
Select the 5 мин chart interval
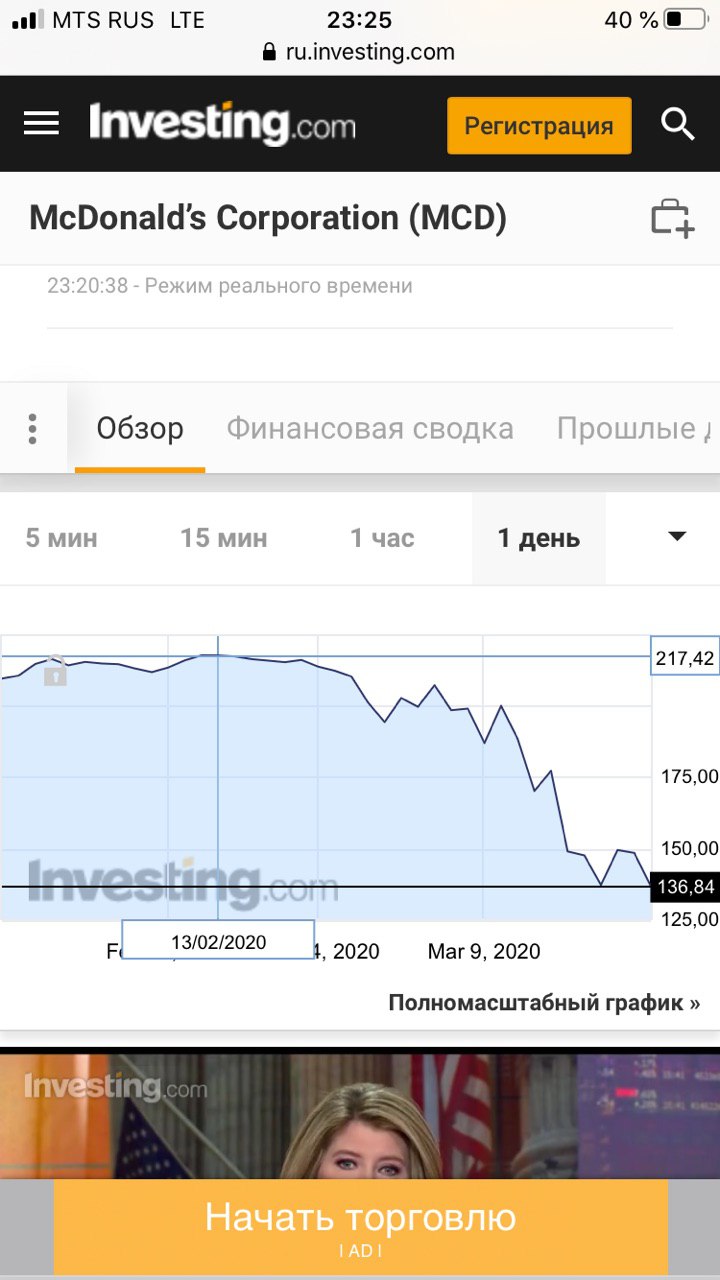tap(61, 538)
